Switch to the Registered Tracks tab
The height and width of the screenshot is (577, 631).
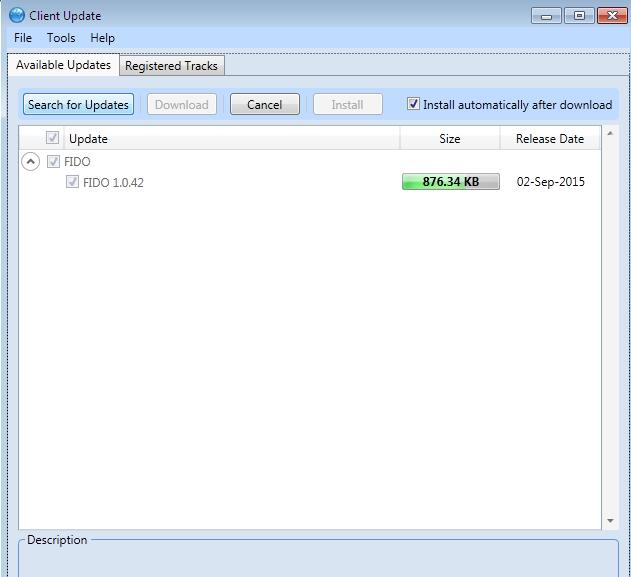171,66
